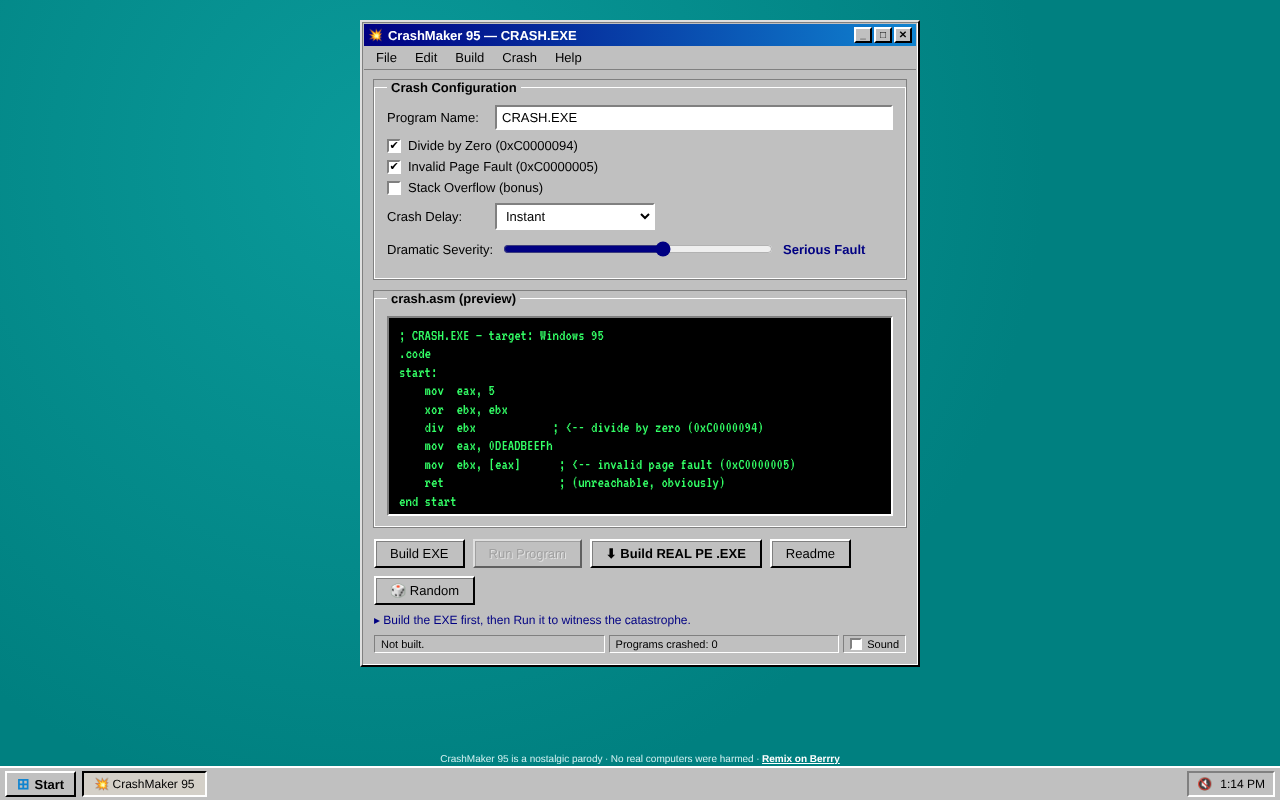Maximize the CrashMaker 95 window

click(x=883, y=35)
